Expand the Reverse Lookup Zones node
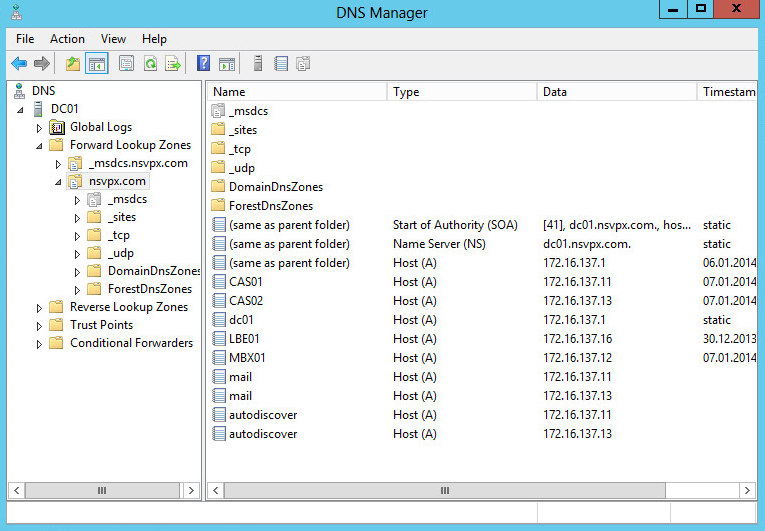This screenshot has height=531, width=765. tap(40, 308)
